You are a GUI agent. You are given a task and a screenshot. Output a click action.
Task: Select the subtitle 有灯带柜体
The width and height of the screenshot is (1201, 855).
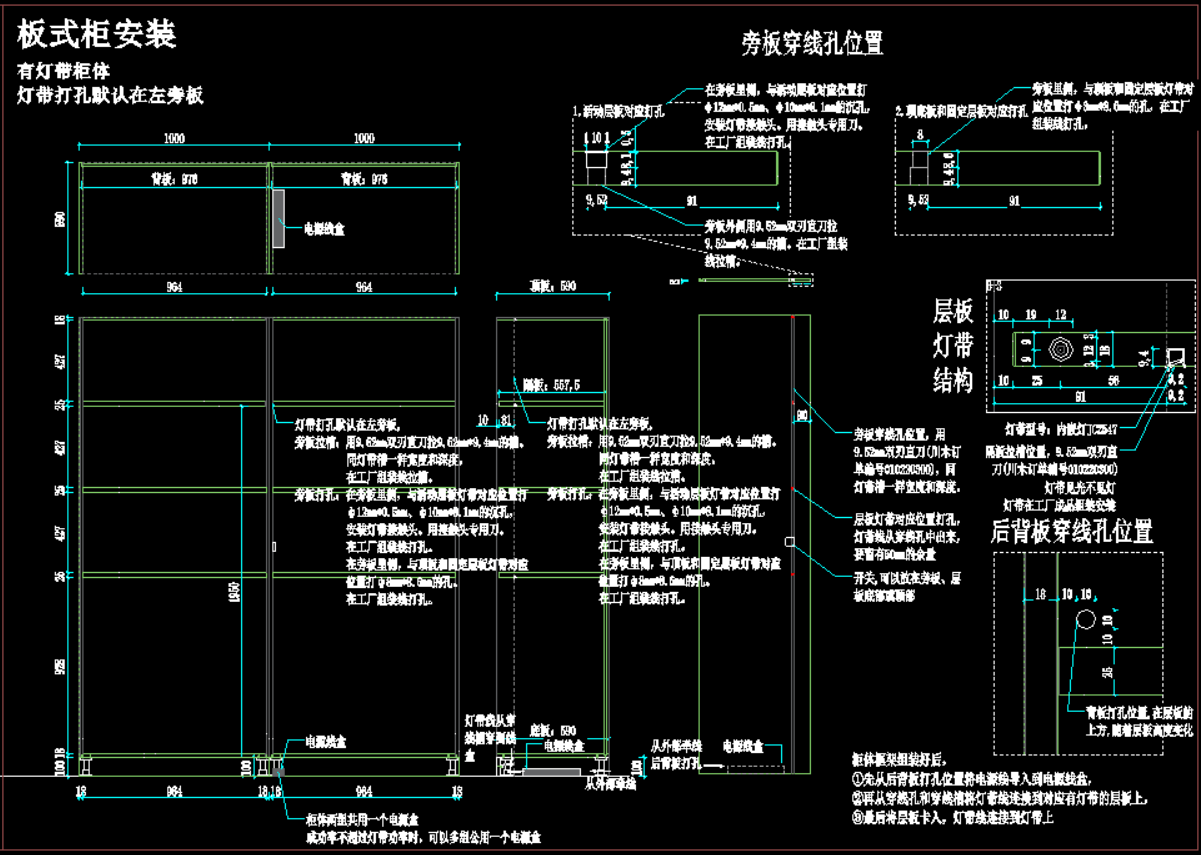(63, 72)
